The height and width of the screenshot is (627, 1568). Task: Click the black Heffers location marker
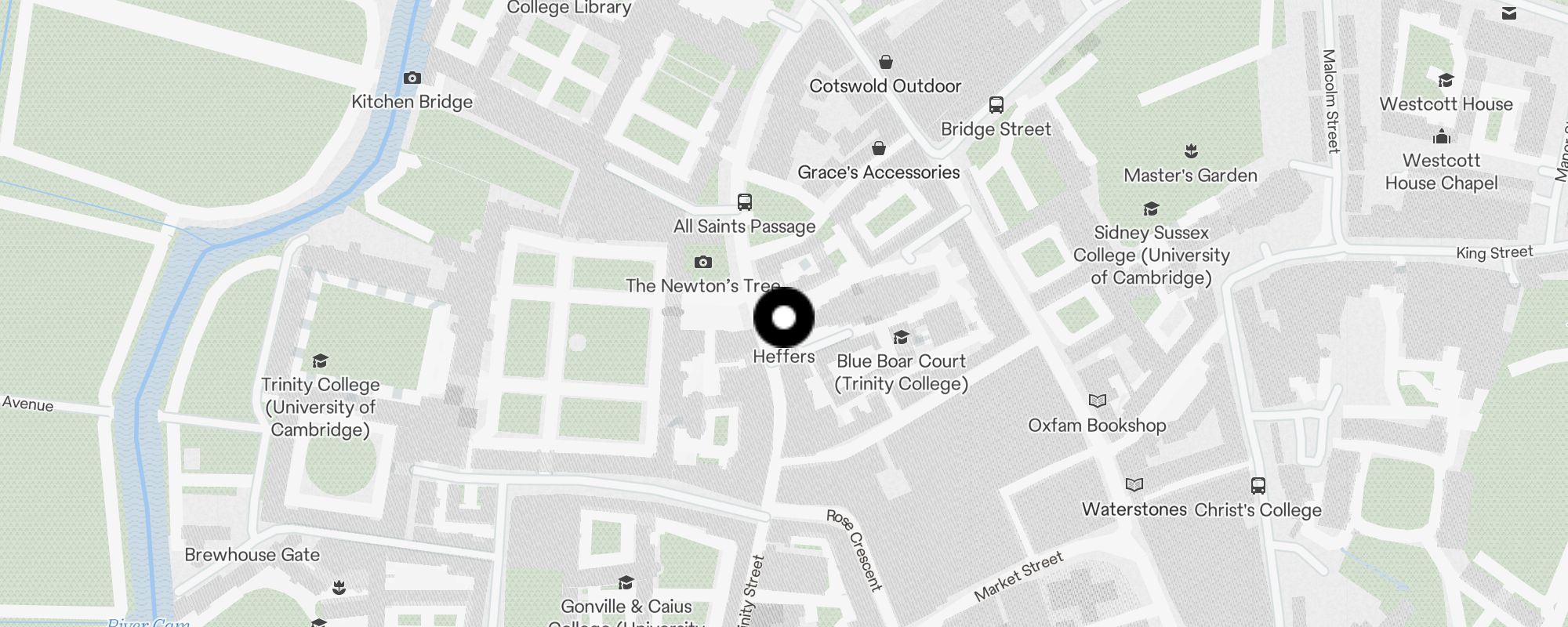point(784,317)
